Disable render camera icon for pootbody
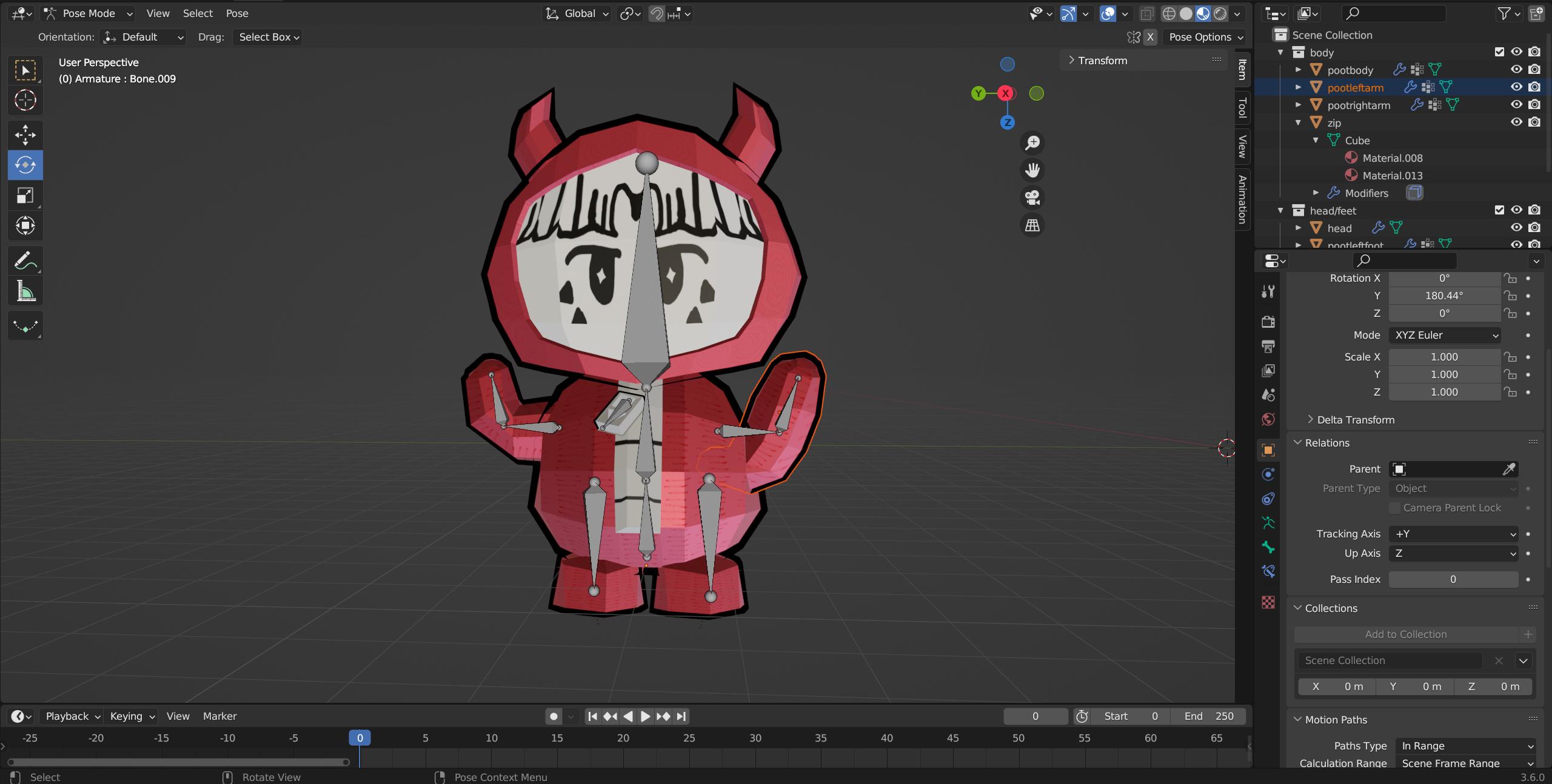Viewport: 1552px width, 784px height. tap(1534, 70)
